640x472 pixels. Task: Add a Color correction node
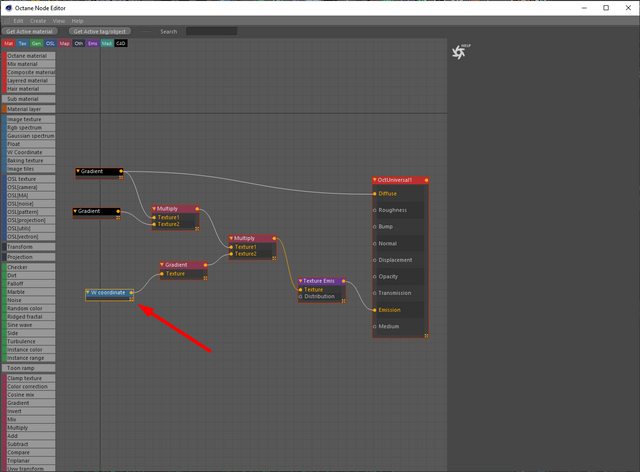point(29,386)
